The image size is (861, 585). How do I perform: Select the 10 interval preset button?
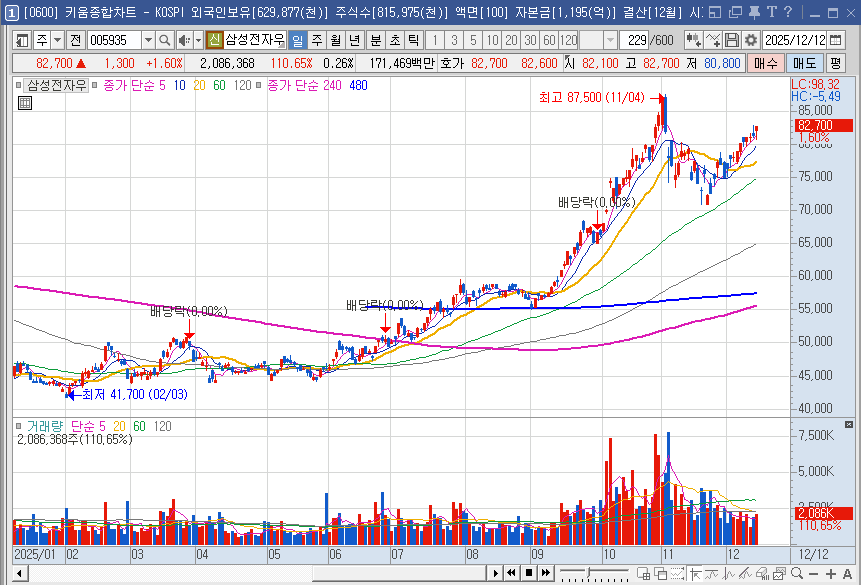click(x=493, y=40)
